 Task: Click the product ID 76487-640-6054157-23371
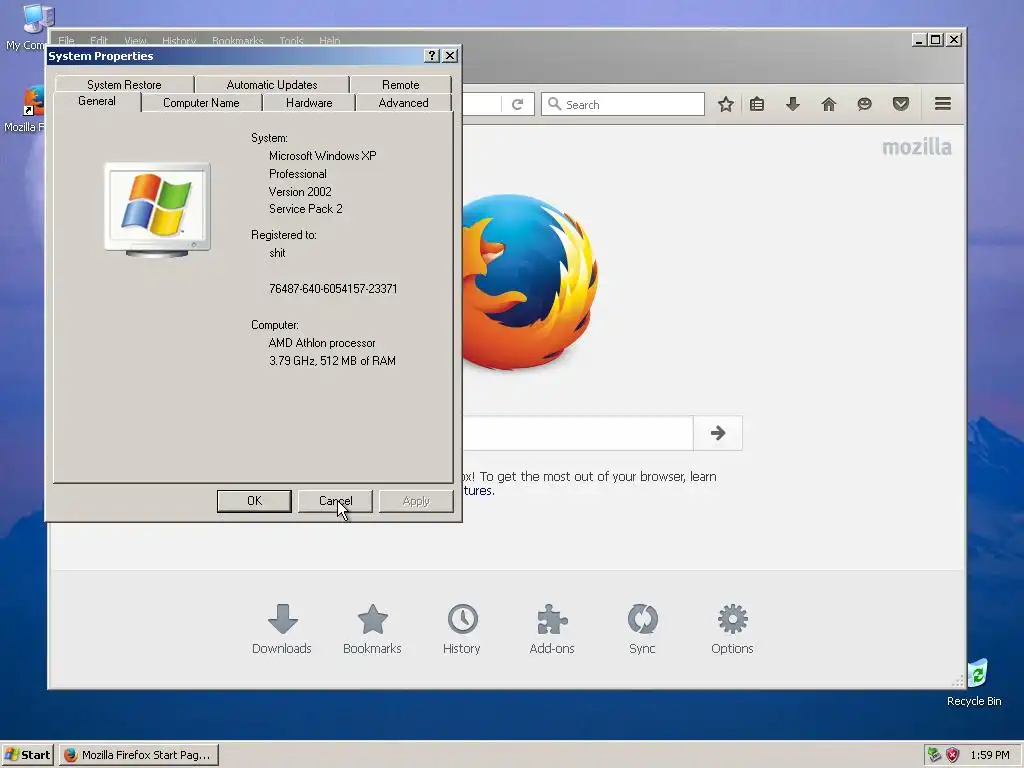click(333, 289)
